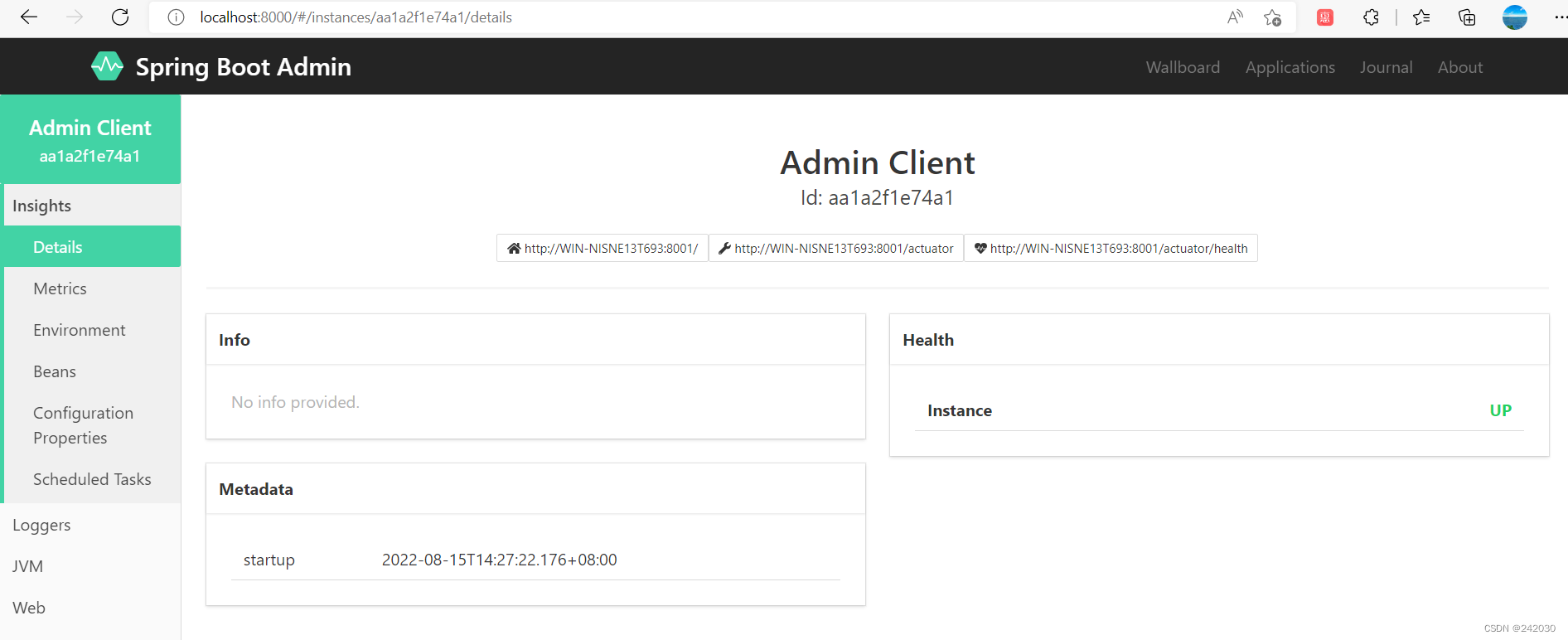This screenshot has width=1568, height=640.
Task: Click the Spring Boot Admin title
Action: tap(243, 67)
